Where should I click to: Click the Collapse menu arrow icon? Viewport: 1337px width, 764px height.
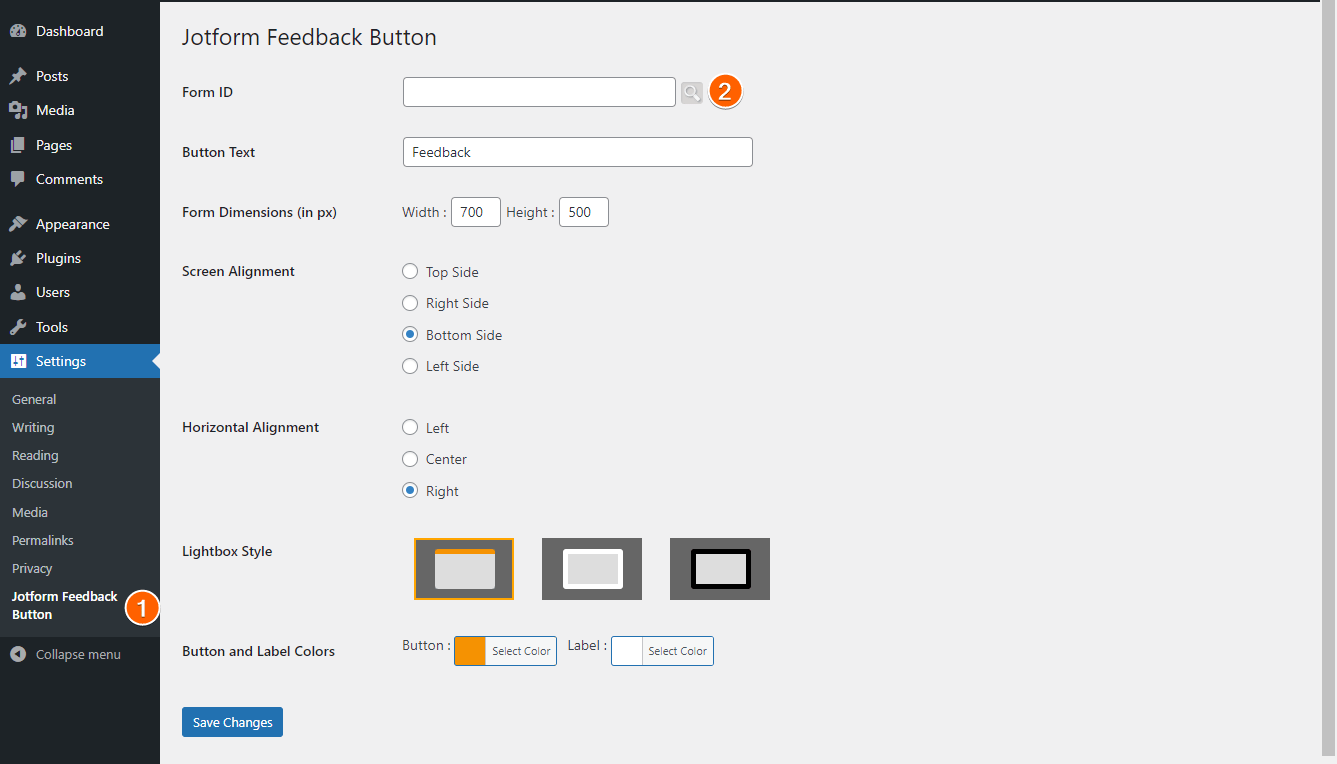(x=18, y=654)
